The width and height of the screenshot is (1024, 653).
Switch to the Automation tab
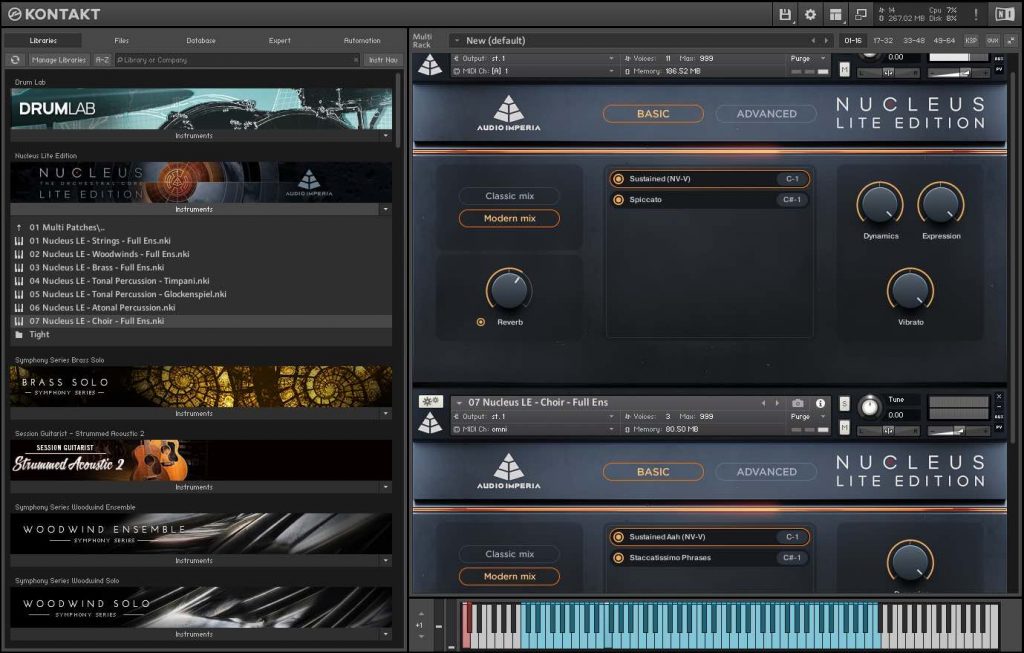pyautogui.click(x=361, y=41)
